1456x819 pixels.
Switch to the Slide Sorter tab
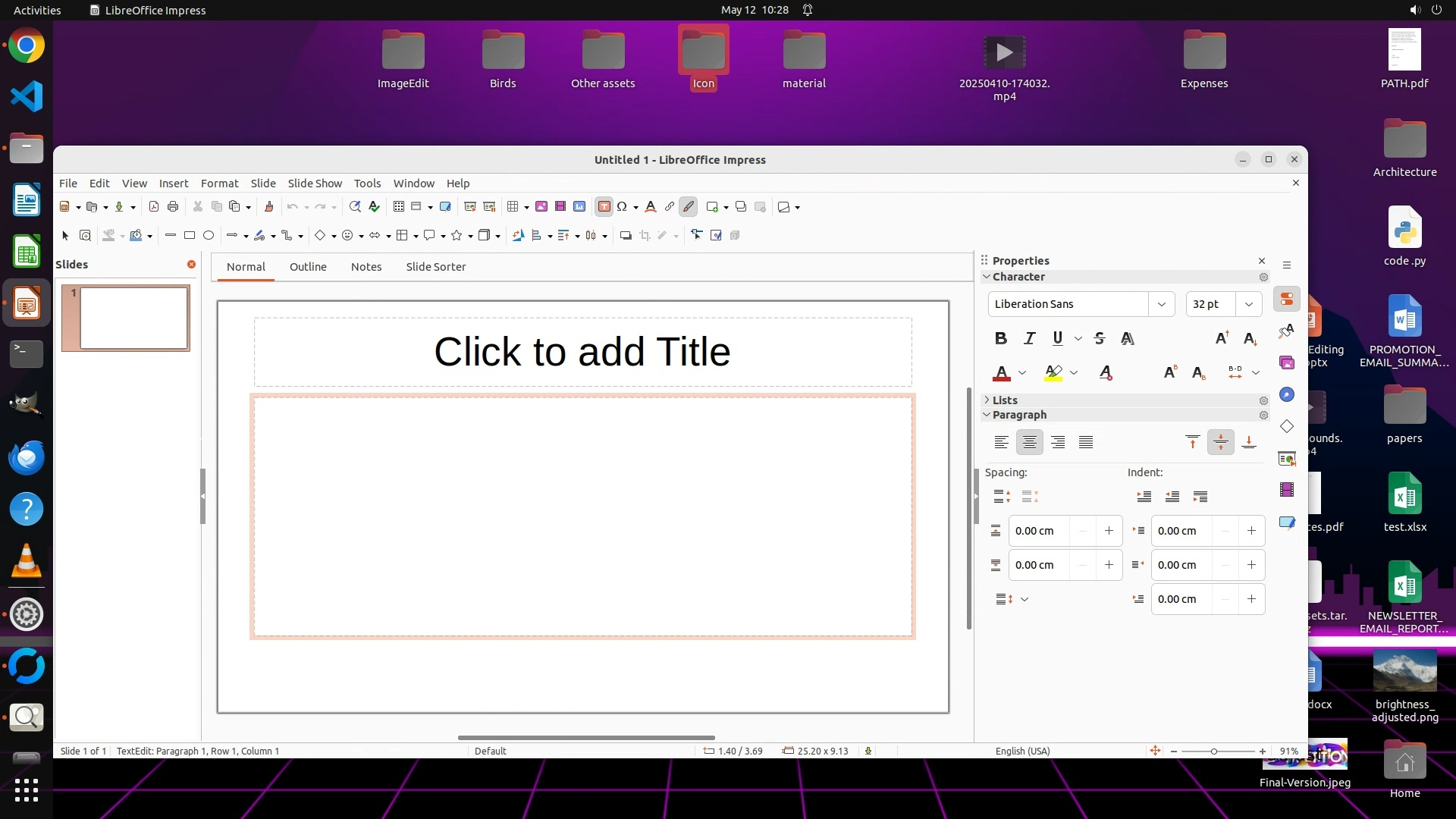435,267
